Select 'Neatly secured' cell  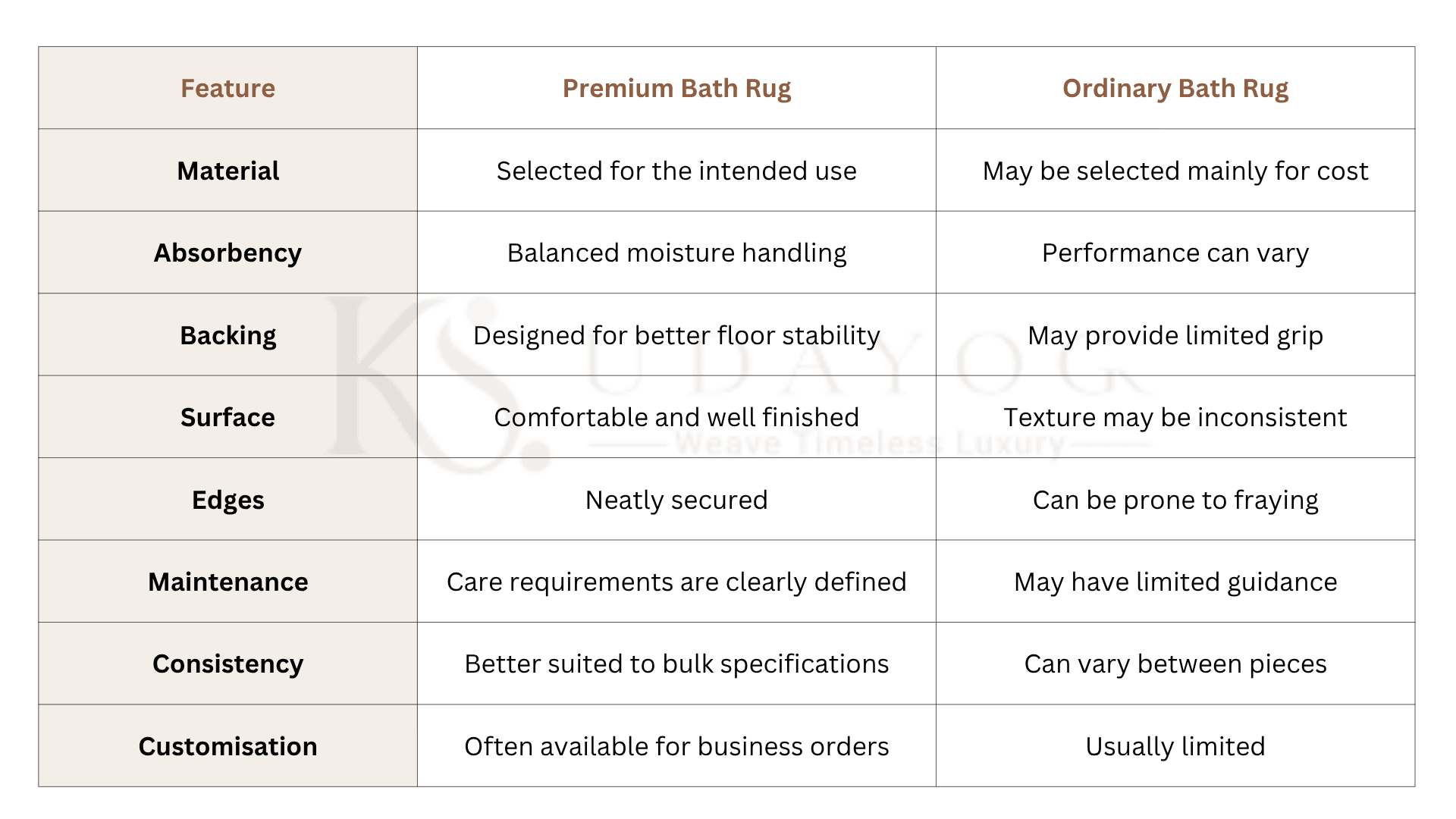click(x=676, y=500)
